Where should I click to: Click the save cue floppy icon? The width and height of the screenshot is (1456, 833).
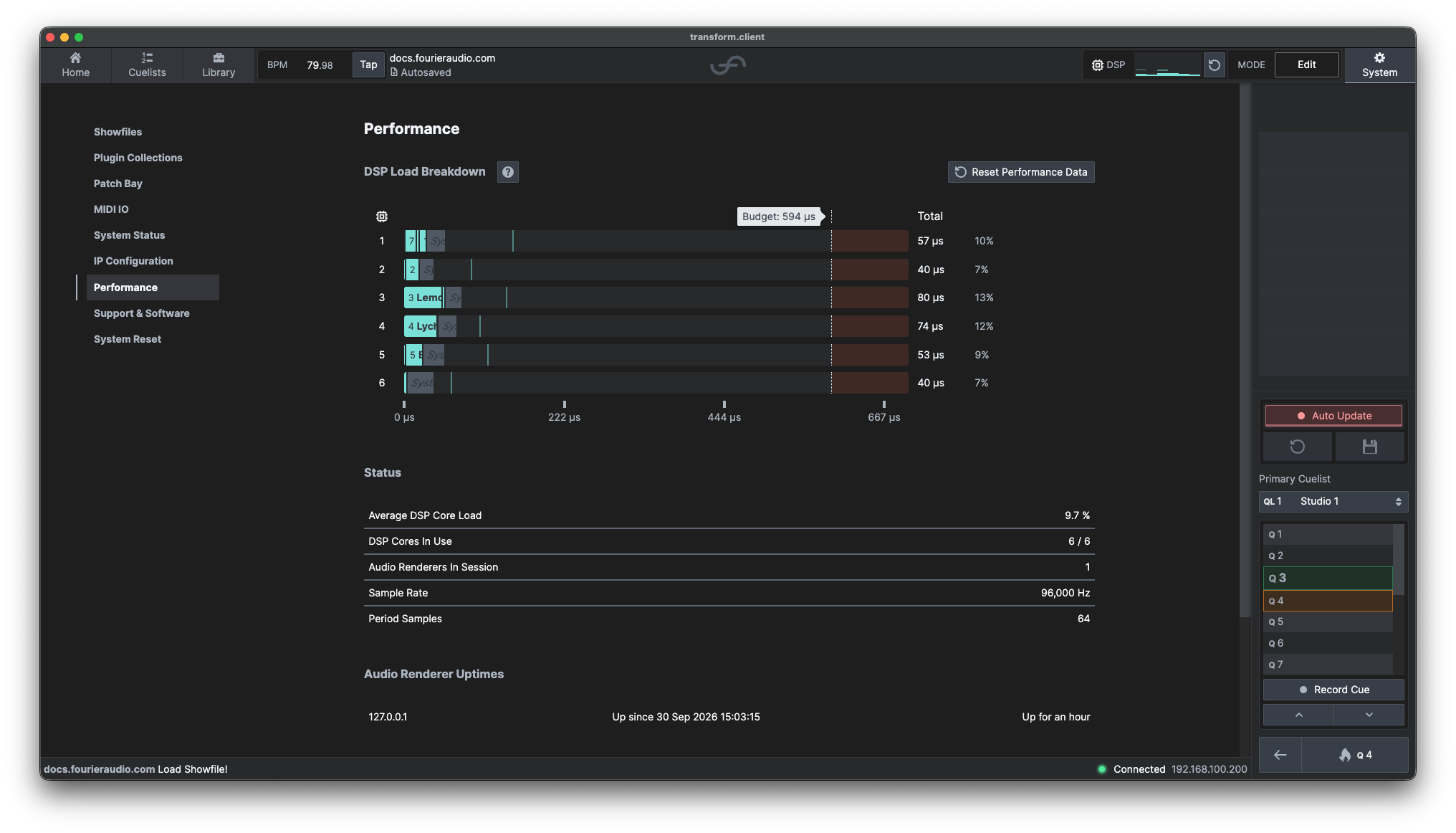(x=1369, y=447)
